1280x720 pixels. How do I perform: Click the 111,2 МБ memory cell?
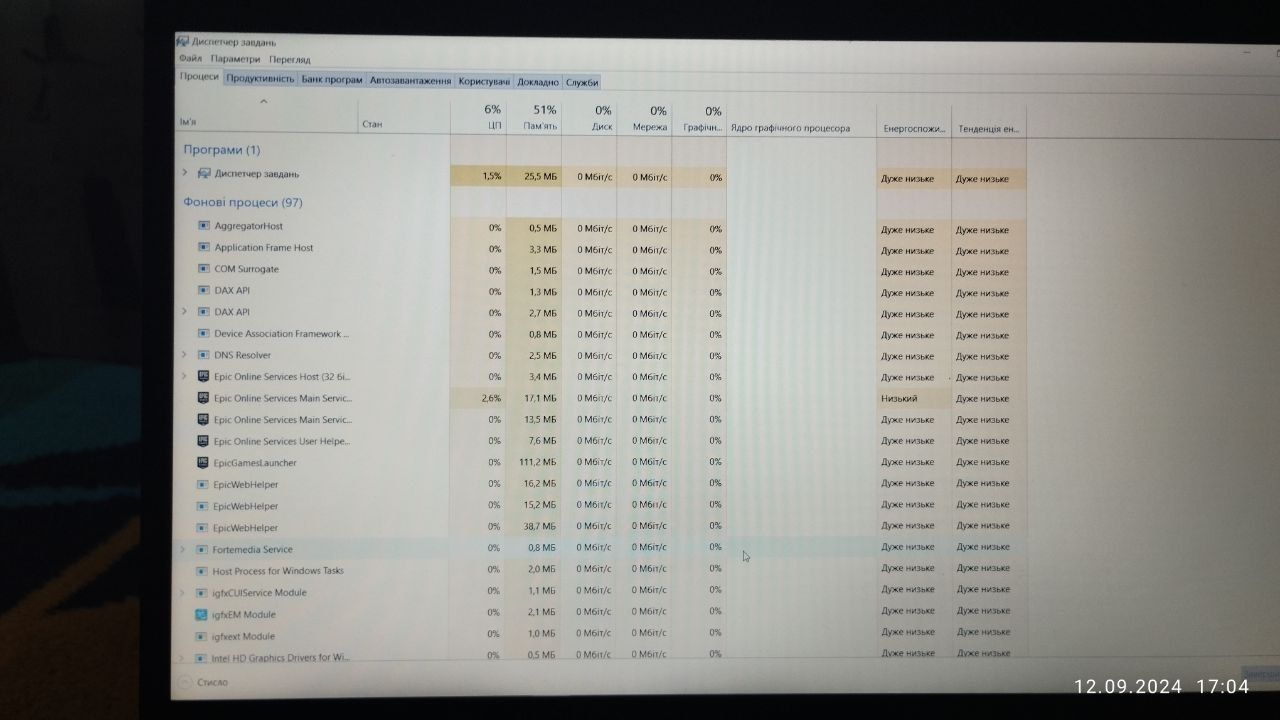pyautogui.click(x=534, y=462)
